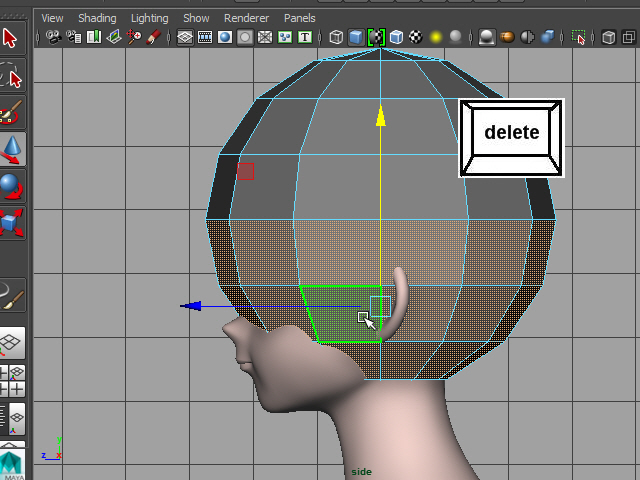Image resolution: width=640 pixels, height=480 pixels.
Task: Click the Select Camera icon
Action: pos(52,38)
